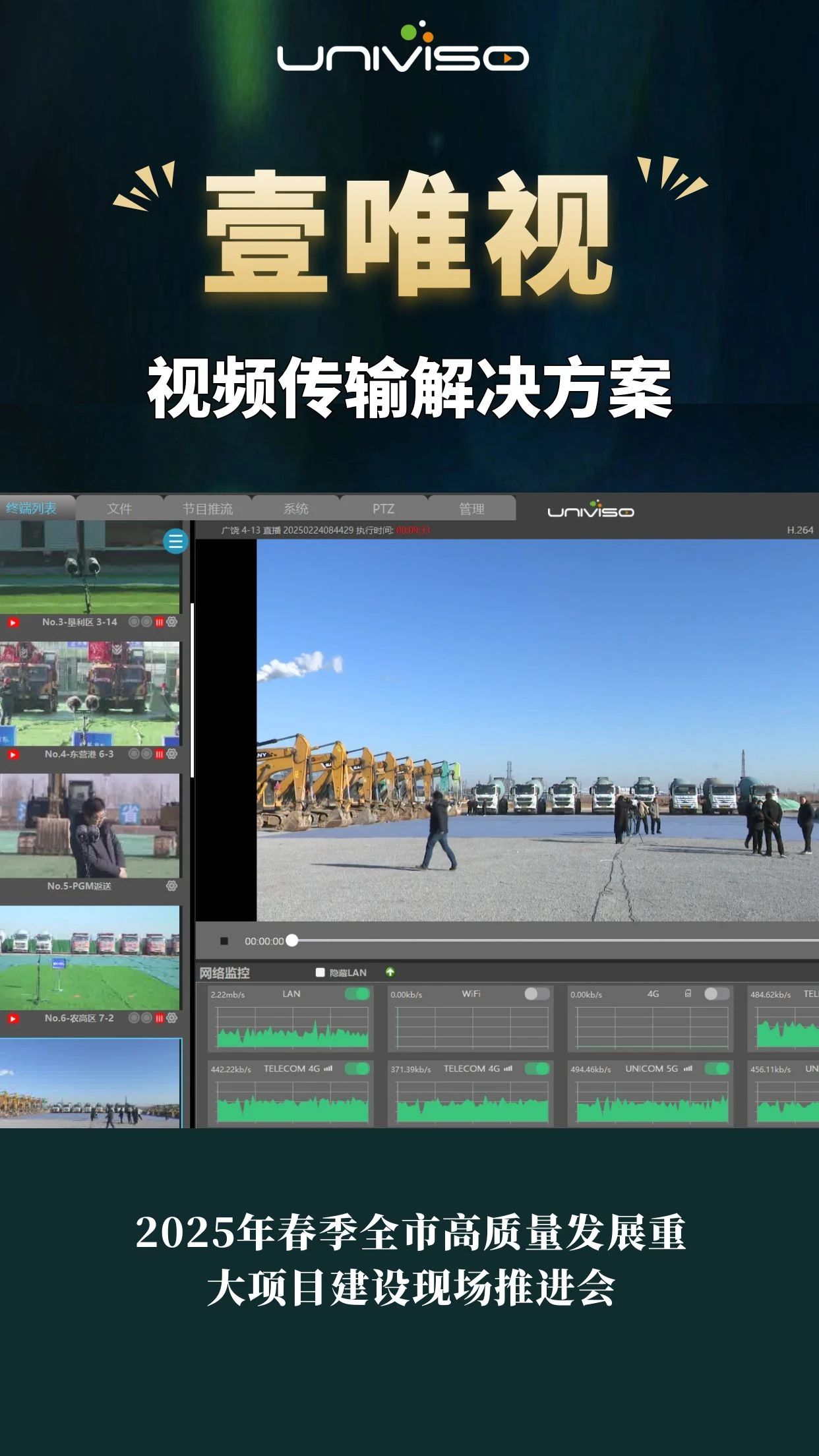The image size is (819, 1456).
Task: Click the second gray circle for No.4-东营港 6-3
Action: point(146,754)
